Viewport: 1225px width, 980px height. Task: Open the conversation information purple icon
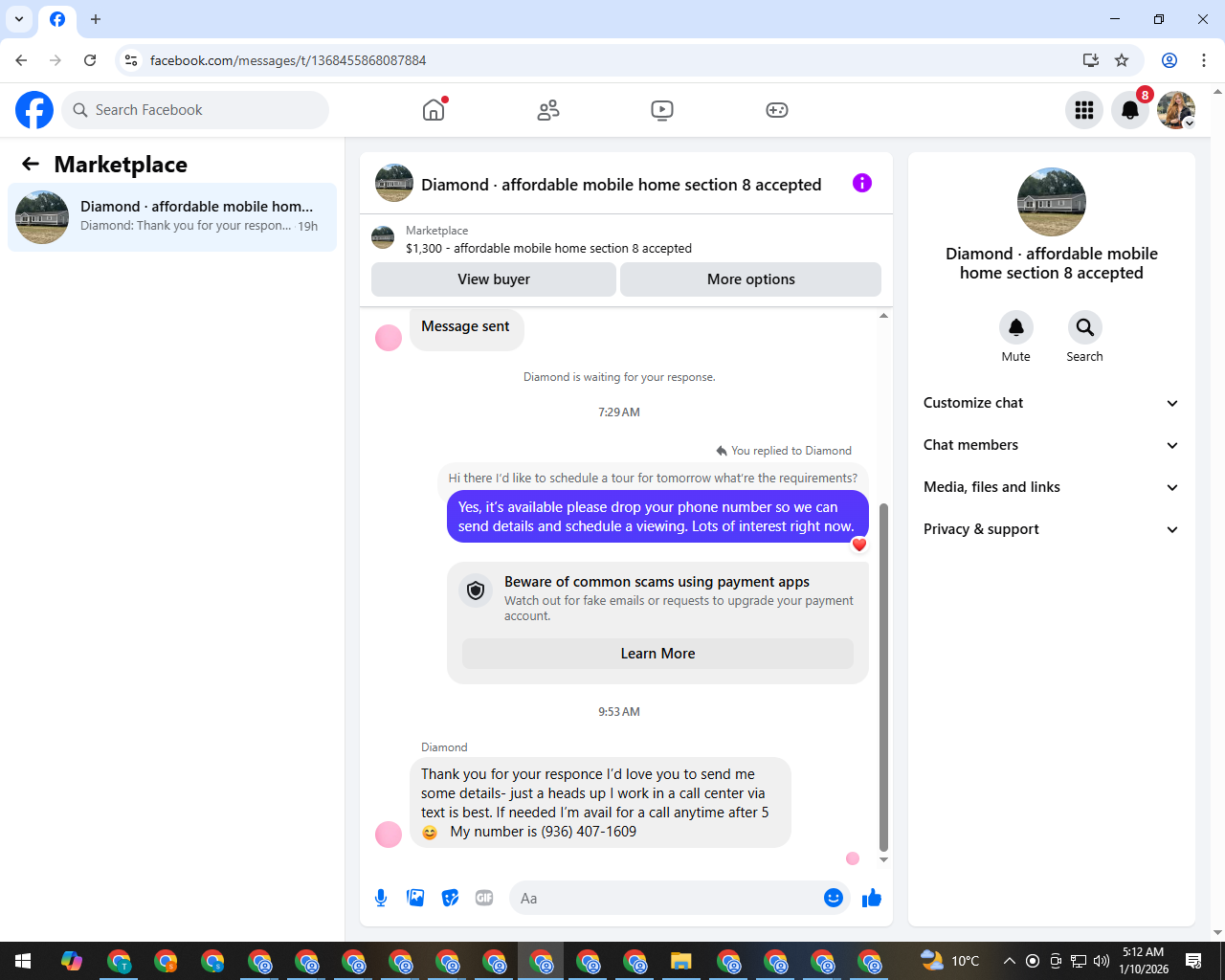[862, 183]
